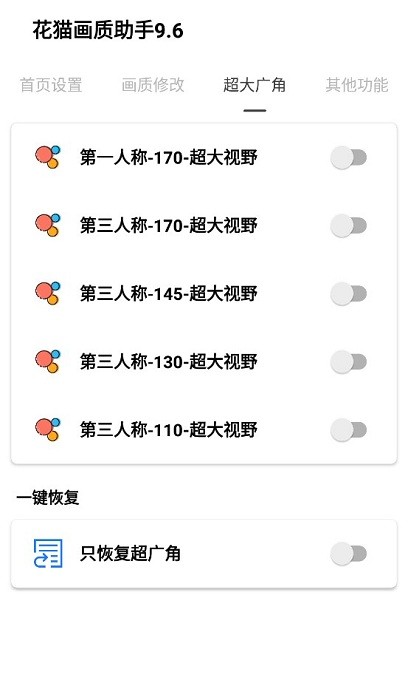Click the 一键恢复 section header

(x=48, y=497)
